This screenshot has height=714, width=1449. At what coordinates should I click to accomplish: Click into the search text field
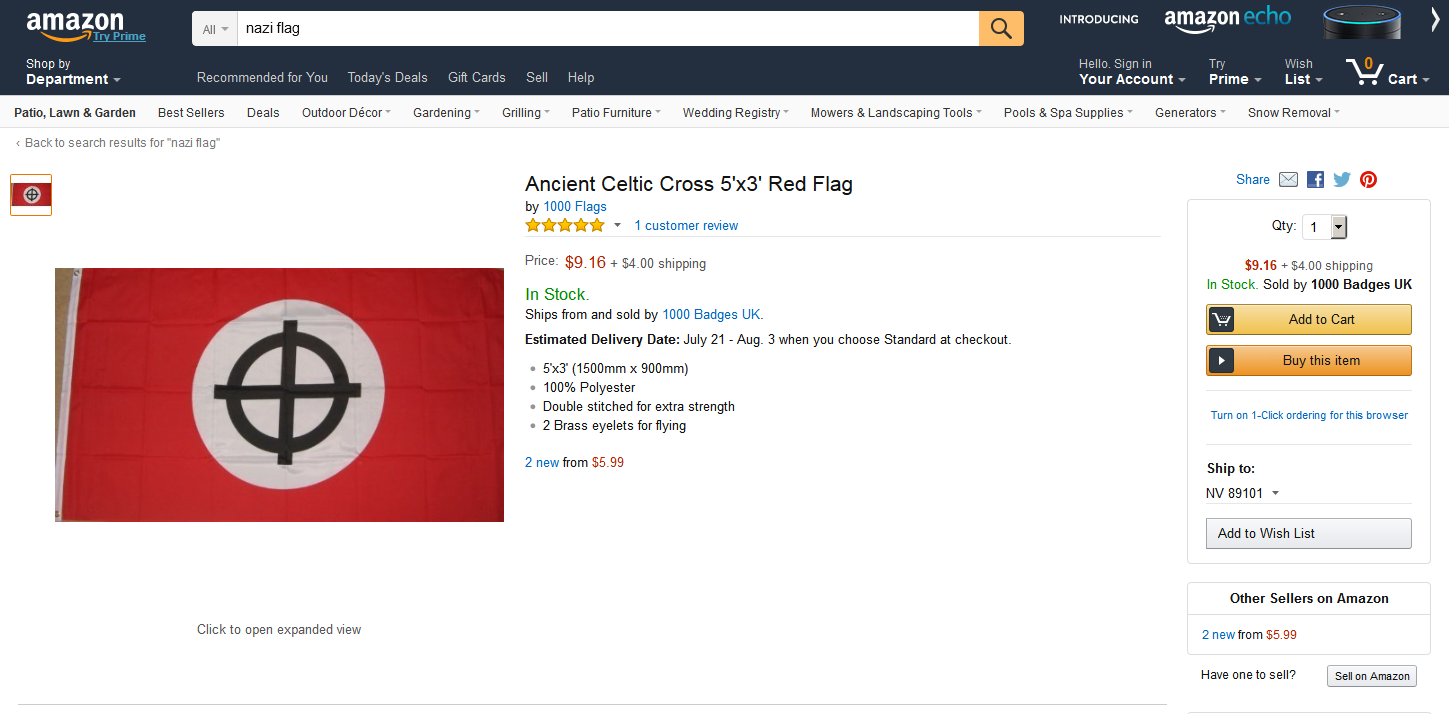pos(607,29)
